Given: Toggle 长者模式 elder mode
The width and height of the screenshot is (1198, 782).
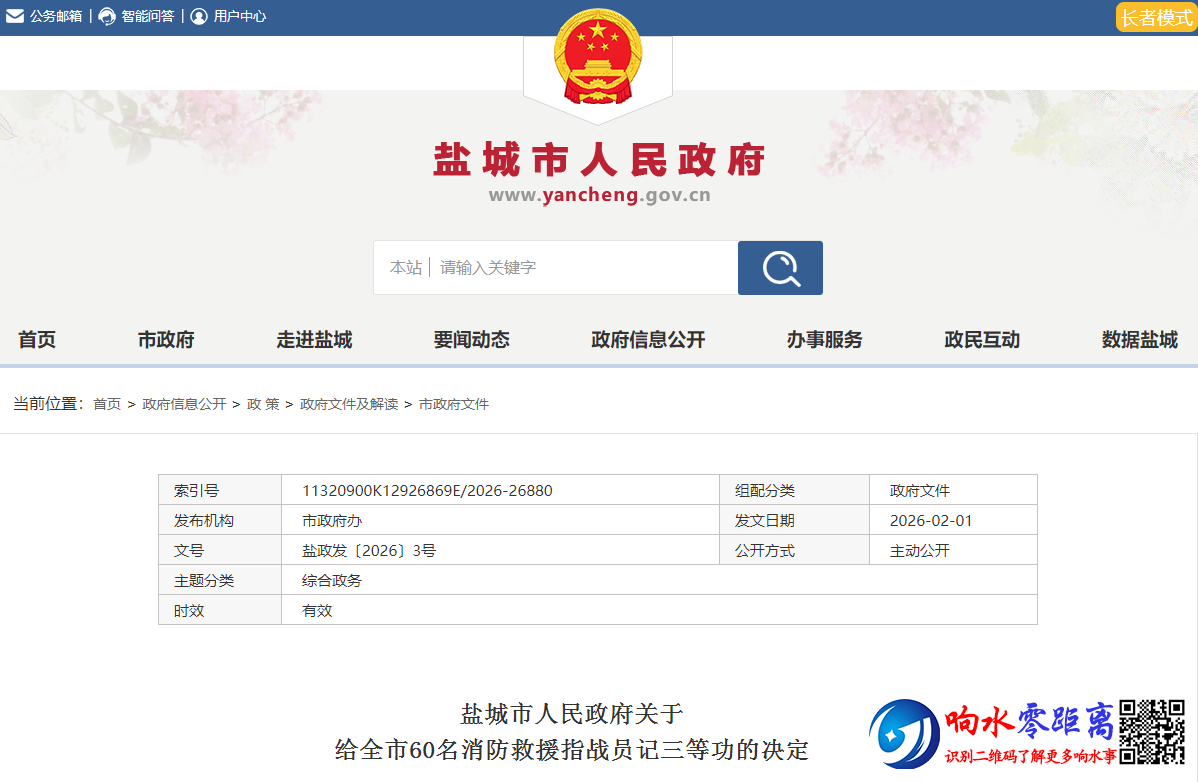Looking at the screenshot, I should click(1156, 17).
